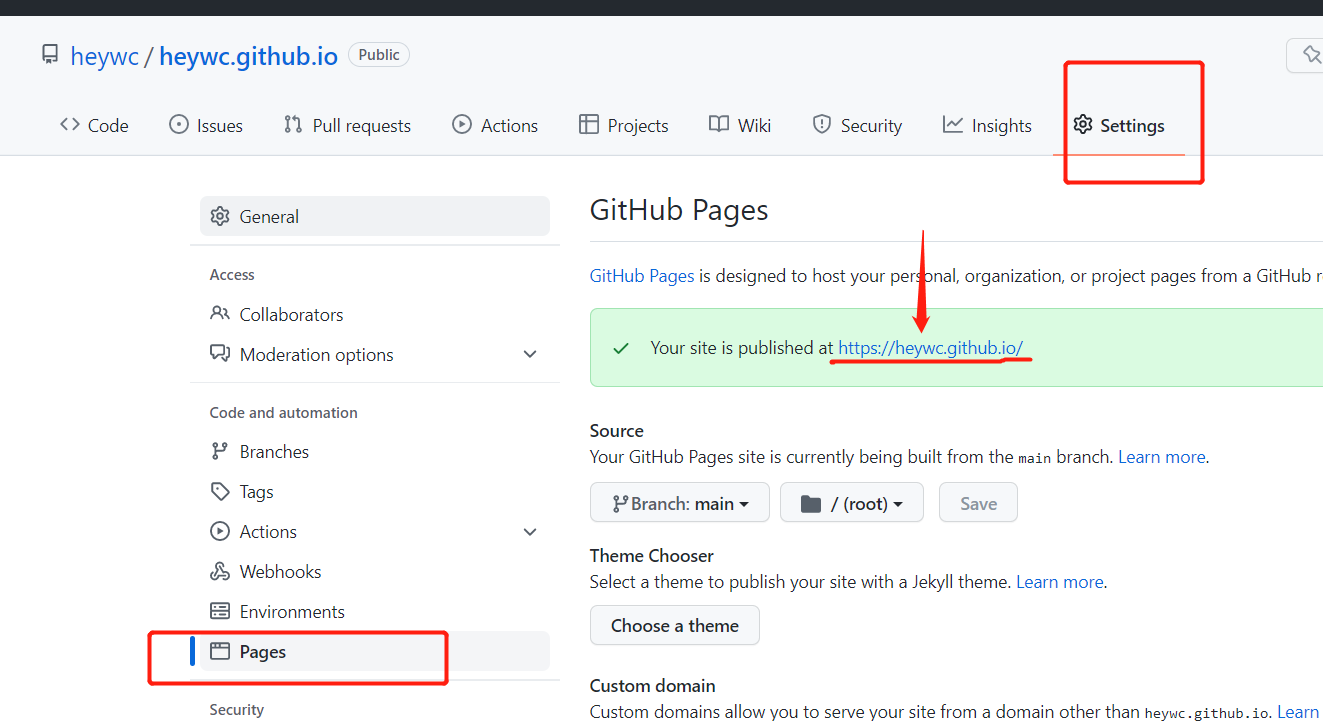
Task: Click the Public visibility badge
Action: [x=379, y=55]
